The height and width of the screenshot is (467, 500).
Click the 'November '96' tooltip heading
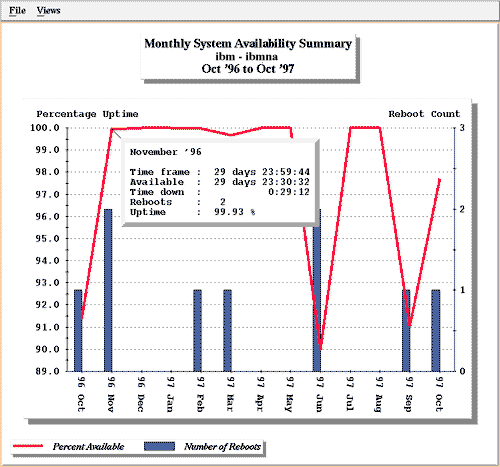(x=166, y=152)
